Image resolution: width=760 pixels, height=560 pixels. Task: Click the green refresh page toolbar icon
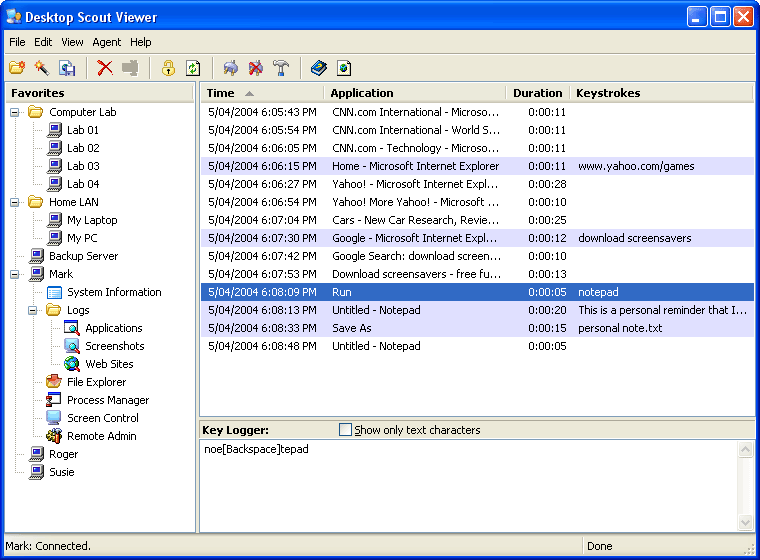(193, 68)
